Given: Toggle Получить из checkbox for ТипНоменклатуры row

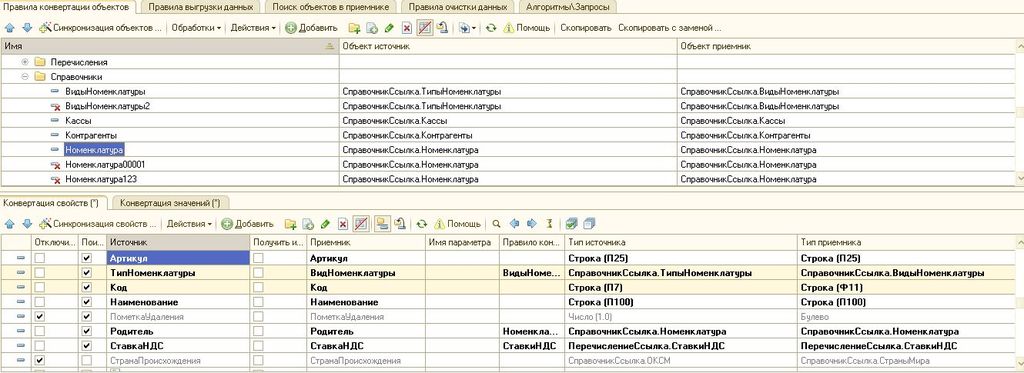Looking at the screenshot, I should (259, 272).
